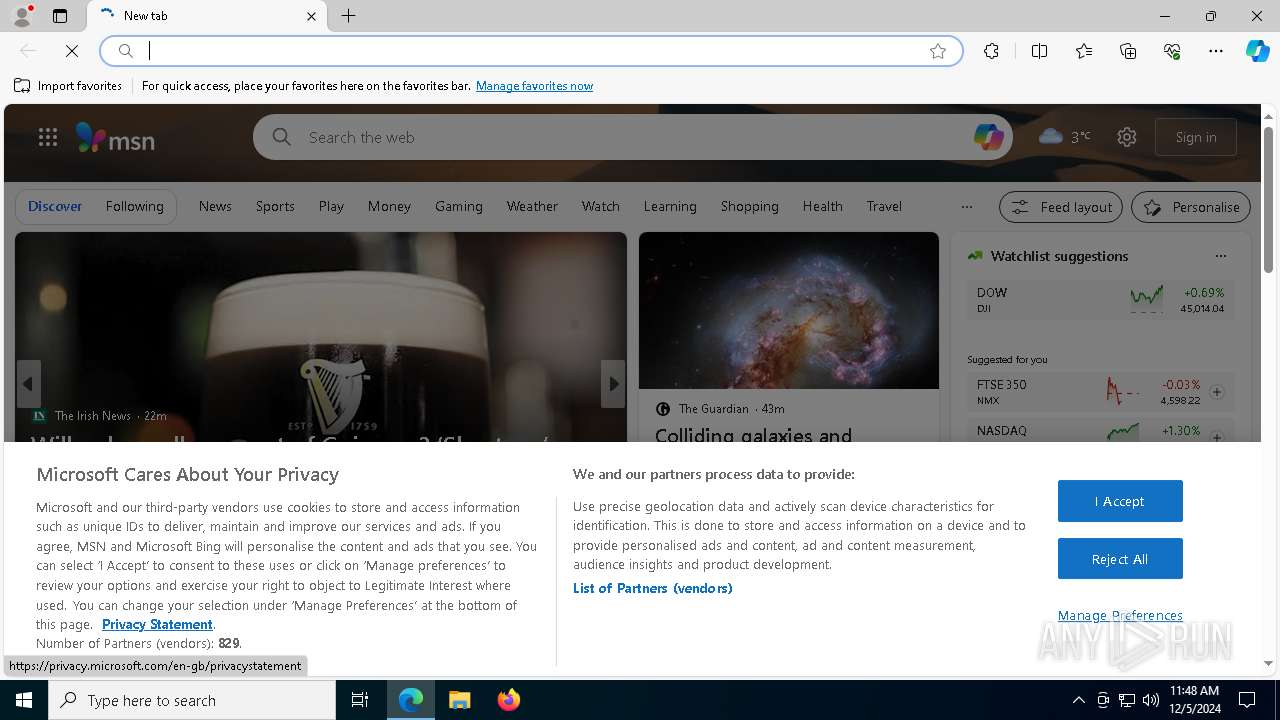Viewport: 1280px width, 720px height.
Task: Go to previous carousel story arrow
Action: (28, 384)
